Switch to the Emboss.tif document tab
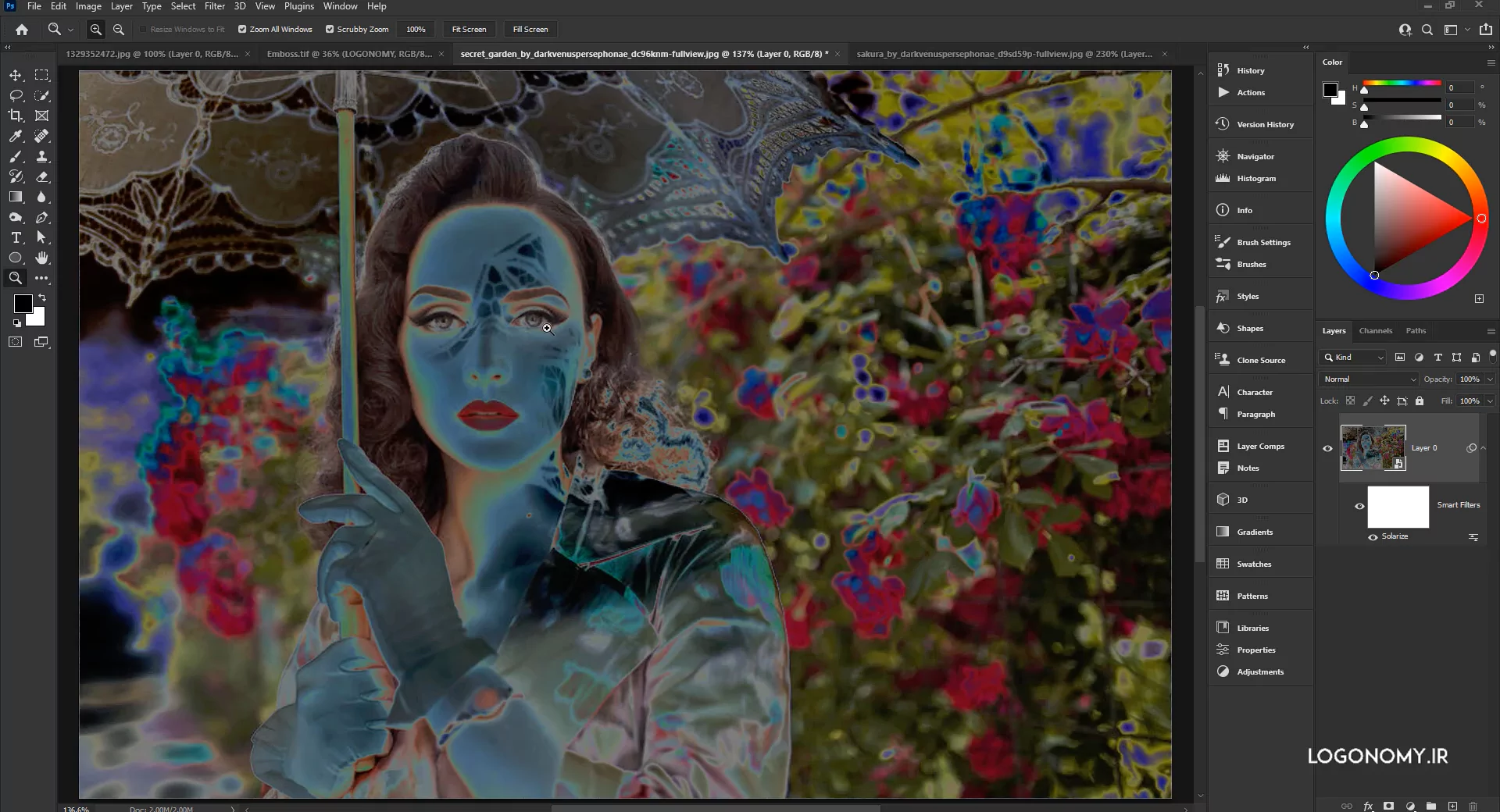The width and height of the screenshot is (1500, 812). [349, 54]
